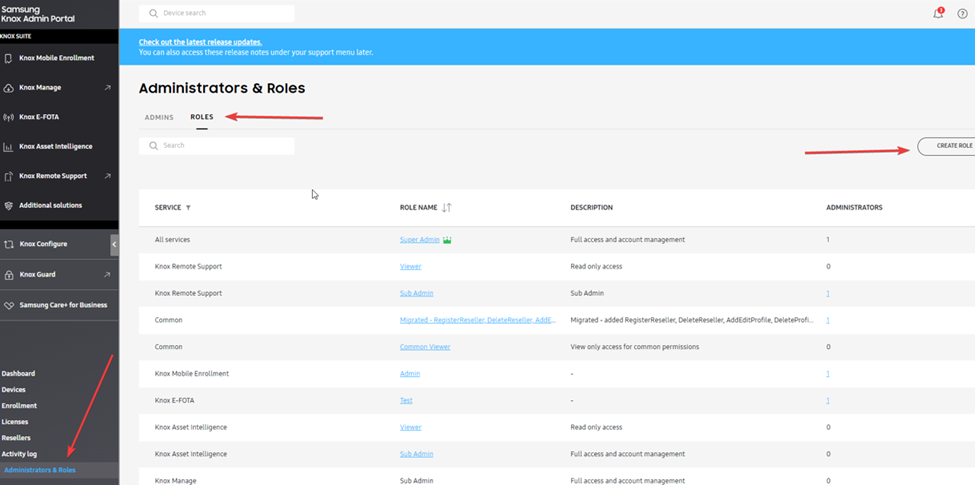This screenshot has width=975, height=485.
Task: Open Knox Mobile Enrollment device icon
Action: pos(8,58)
